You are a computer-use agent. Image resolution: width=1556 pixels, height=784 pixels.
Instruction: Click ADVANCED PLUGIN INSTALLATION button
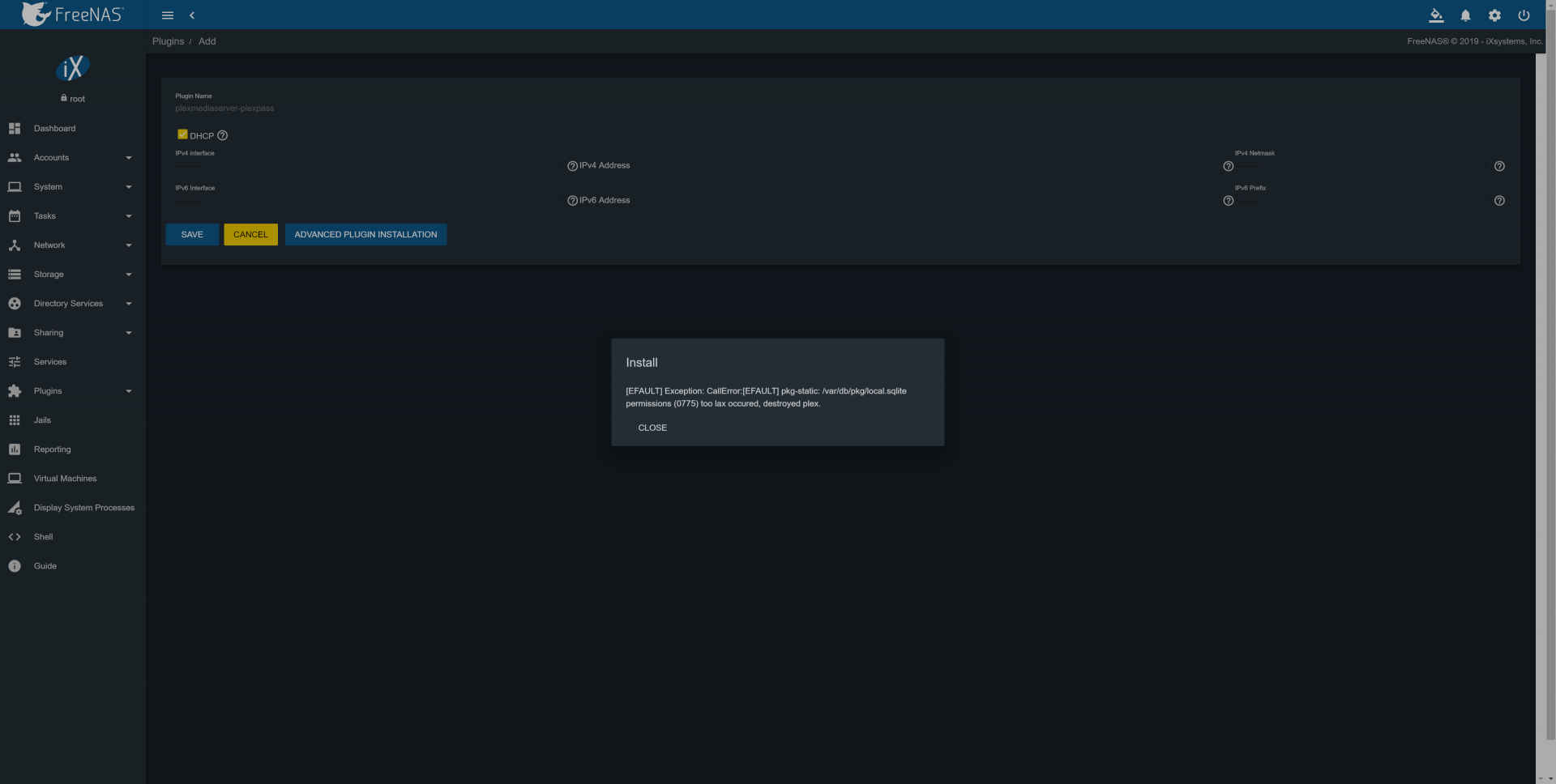click(365, 235)
